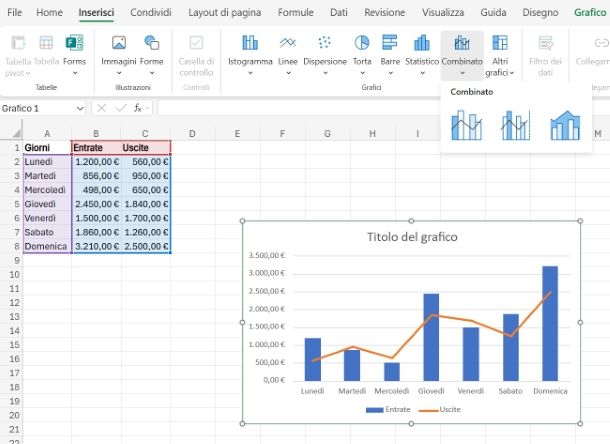Choose column-line on secondary axis combo thumbnail
610x444 pixels.
point(516,125)
